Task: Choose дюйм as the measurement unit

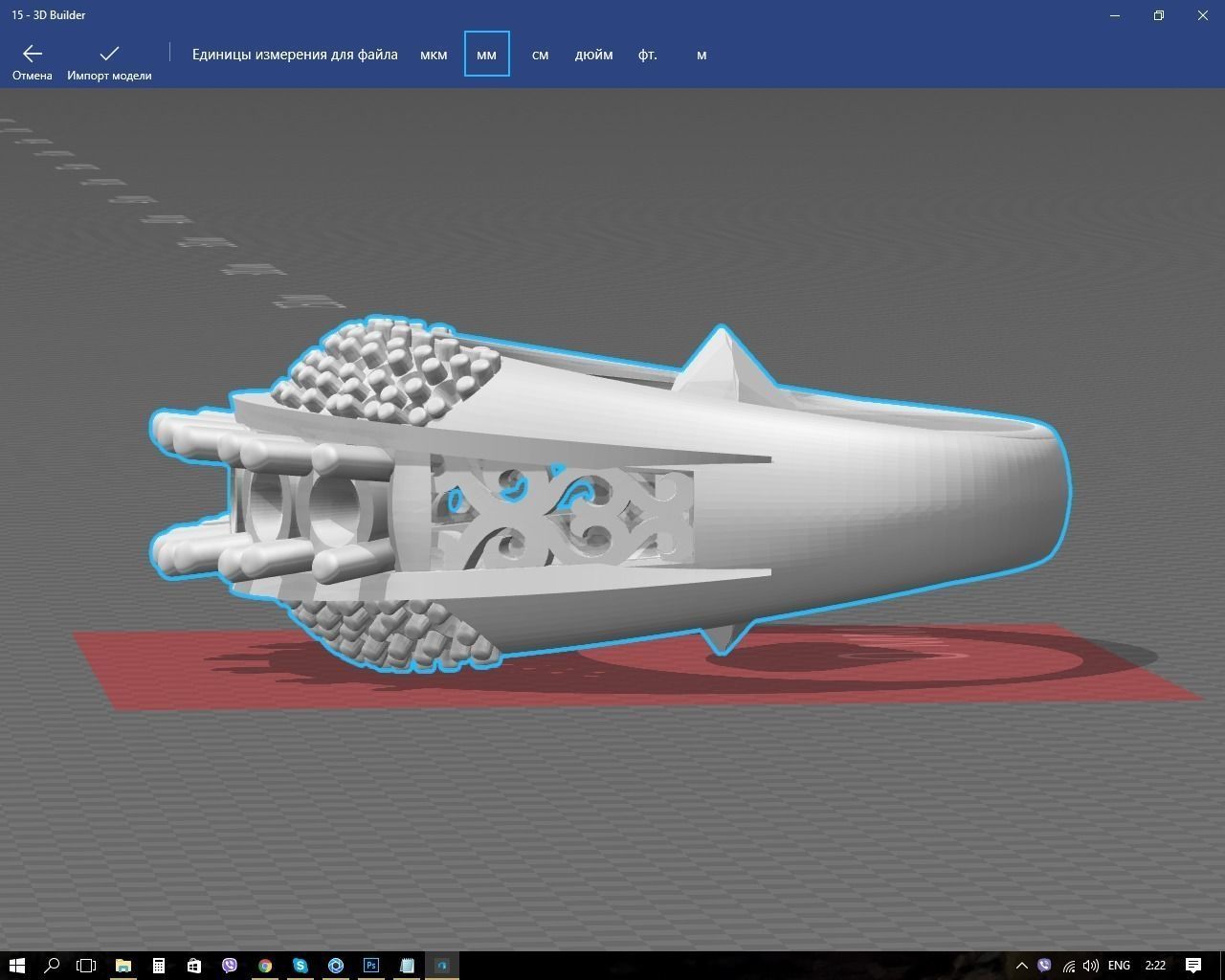Action: coord(594,55)
